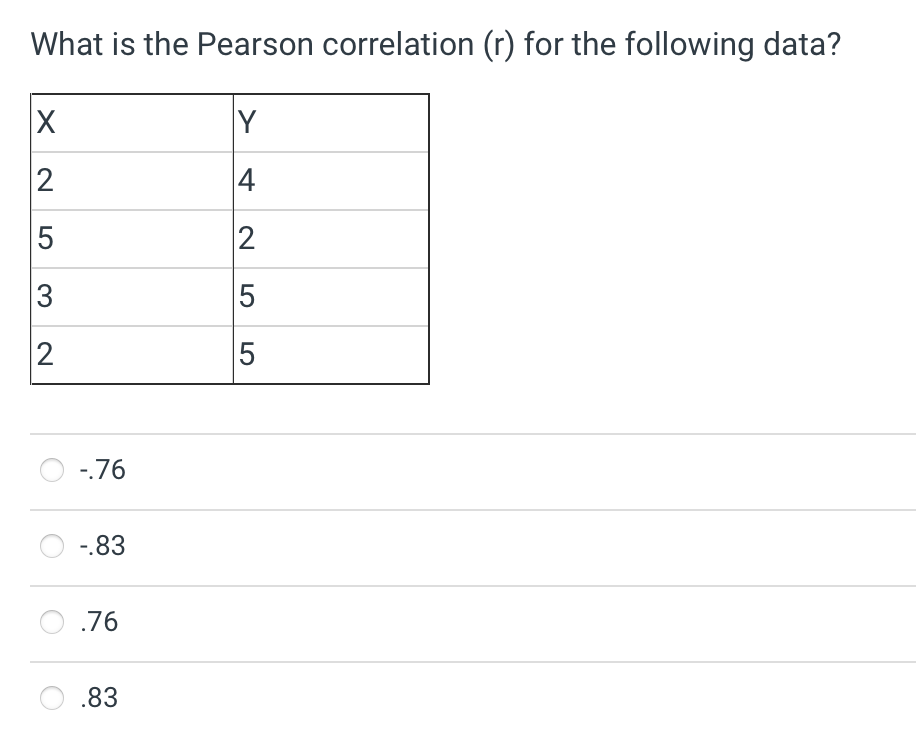Select the -.83 radio button
This screenshot has height=754, width=916.
coord(52,546)
